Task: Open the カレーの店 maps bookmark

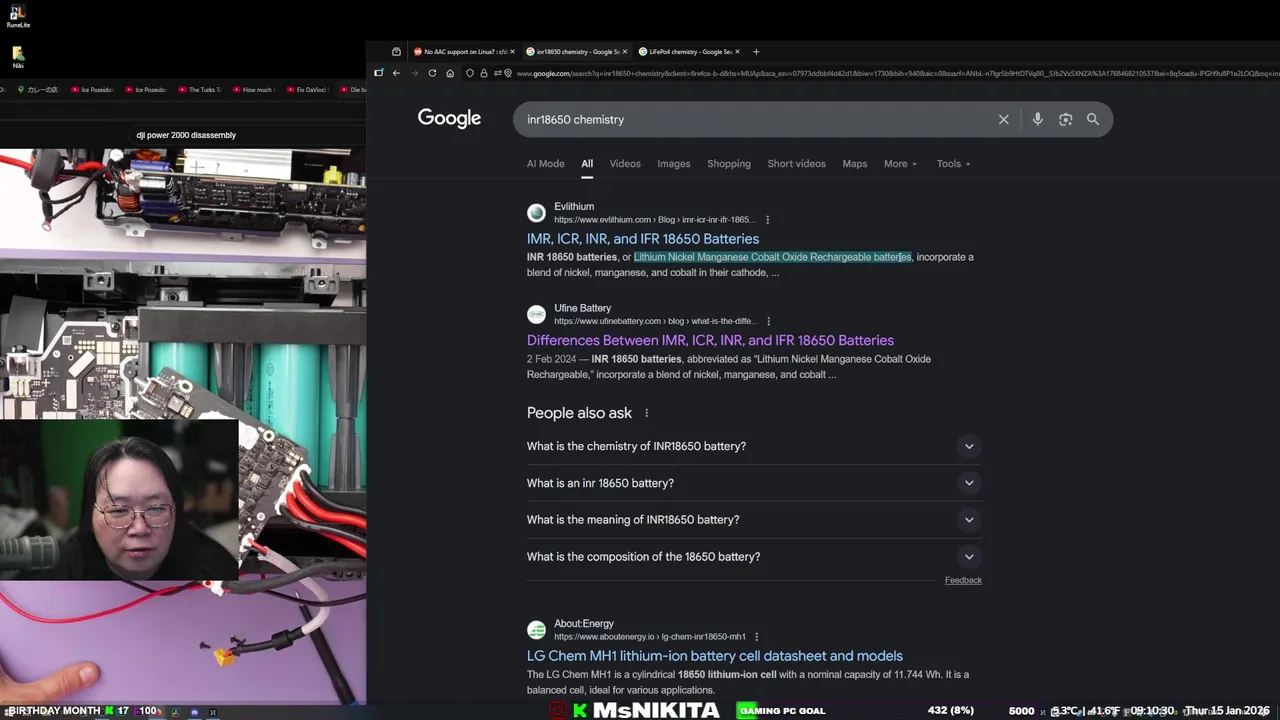Action: [x=38, y=90]
